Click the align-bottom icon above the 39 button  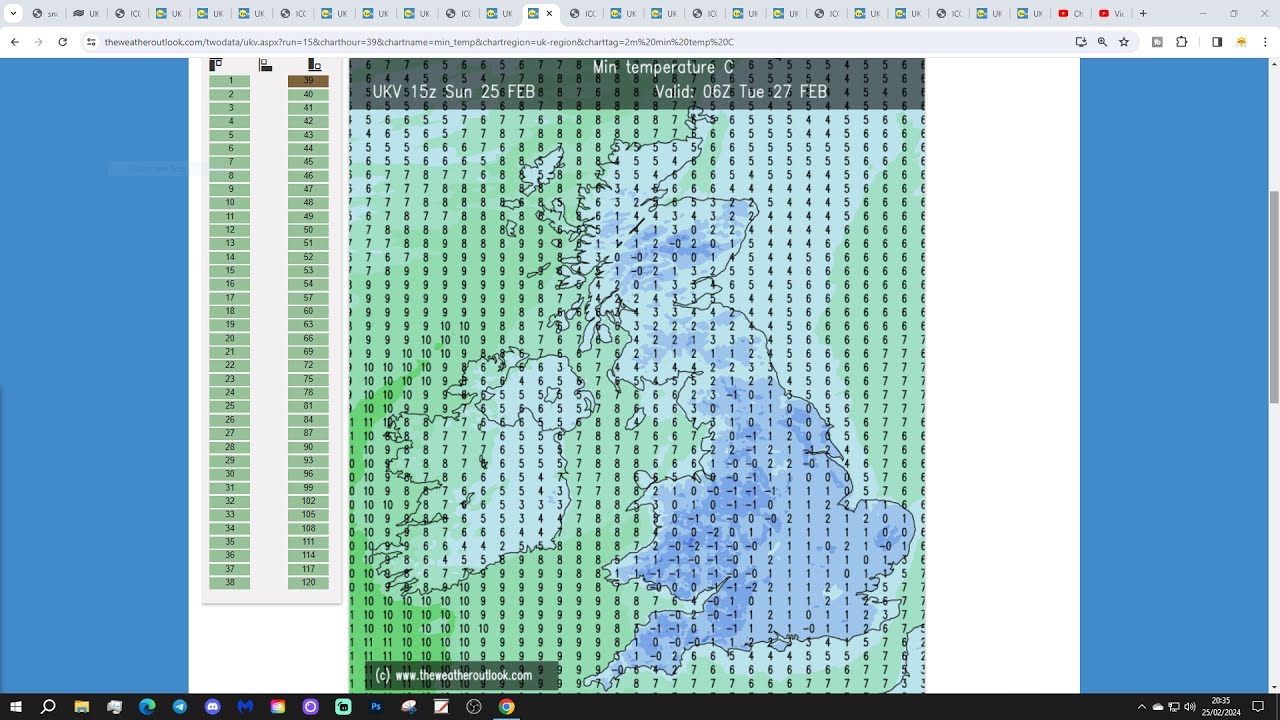tap(314, 65)
